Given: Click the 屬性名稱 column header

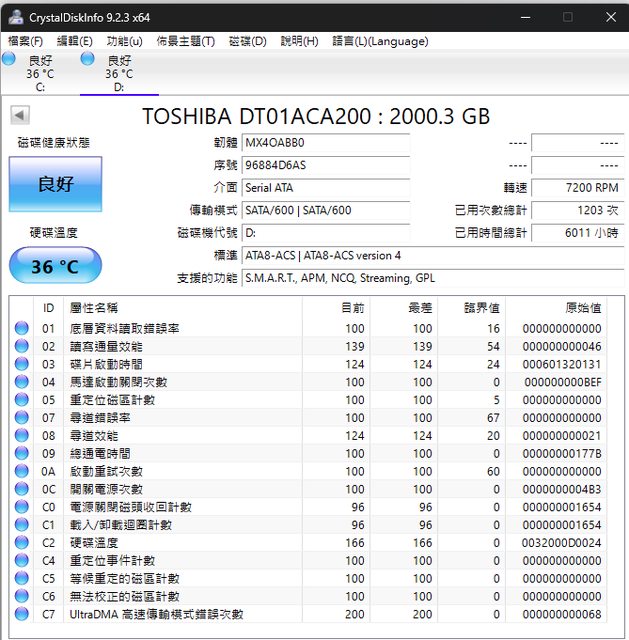Looking at the screenshot, I should pos(93,308).
